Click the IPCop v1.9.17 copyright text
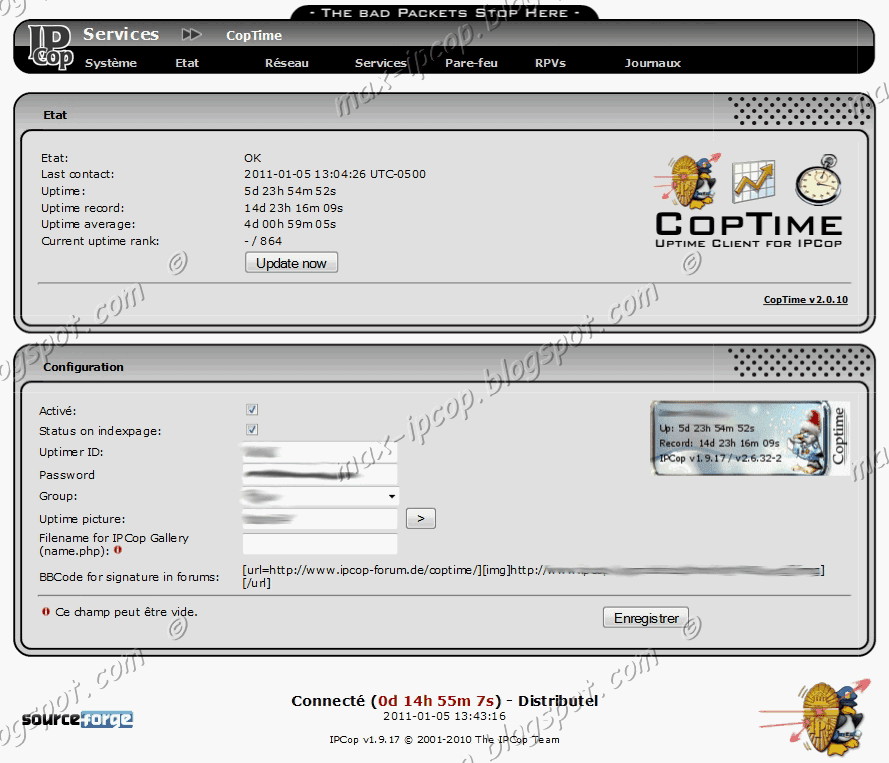889x763 pixels. [x=444, y=739]
